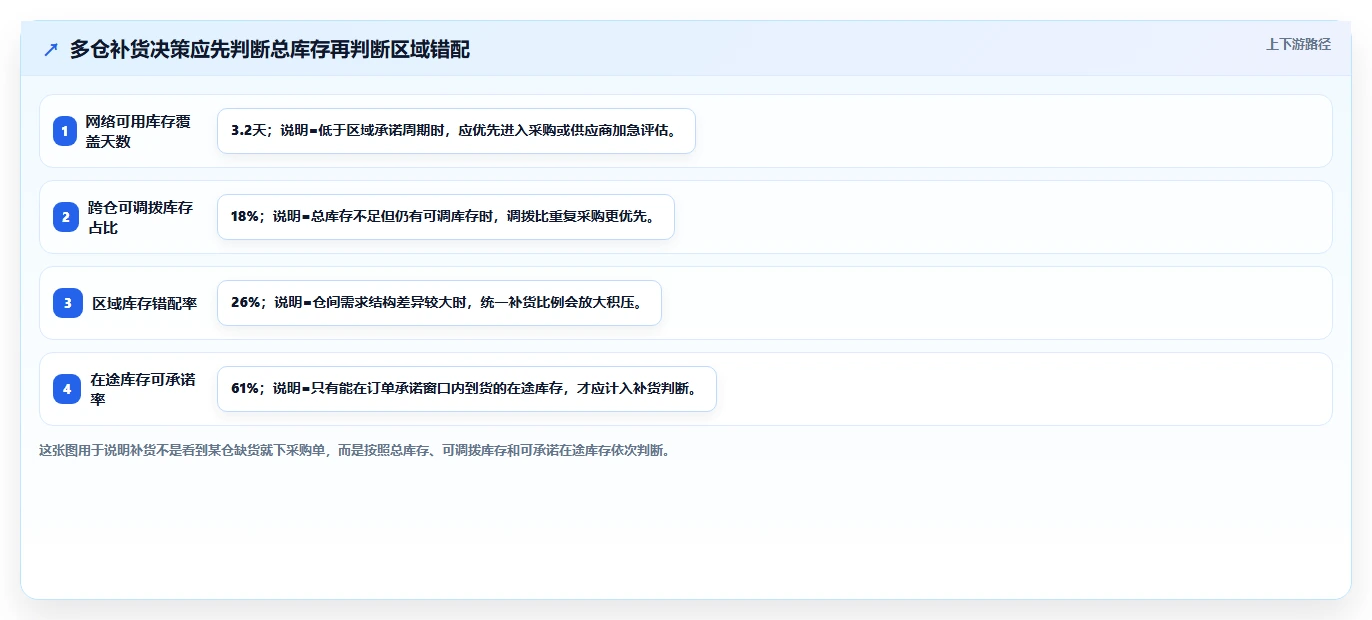Click step badge 4 for 在途库存可承诺率
Viewport: 1372px width, 620px height.
coord(67,389)
